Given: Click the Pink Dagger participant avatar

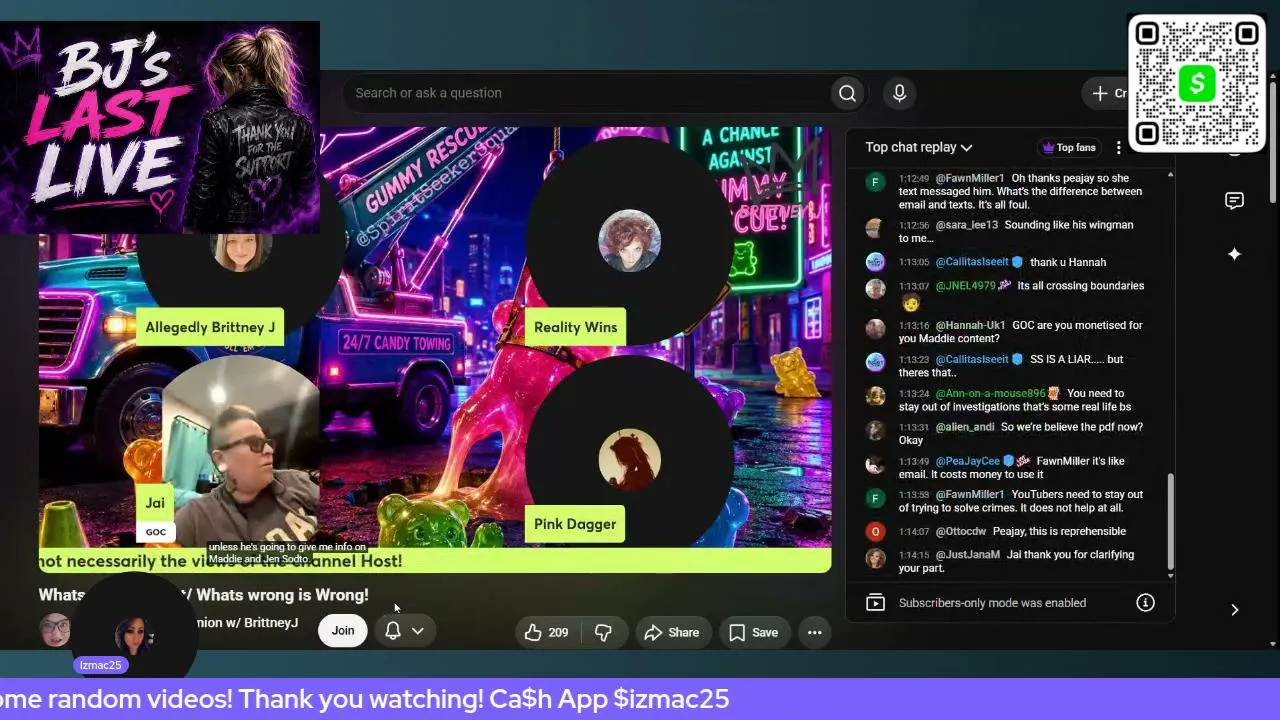Looking at the screenshot, I should [x=629, y=460].
